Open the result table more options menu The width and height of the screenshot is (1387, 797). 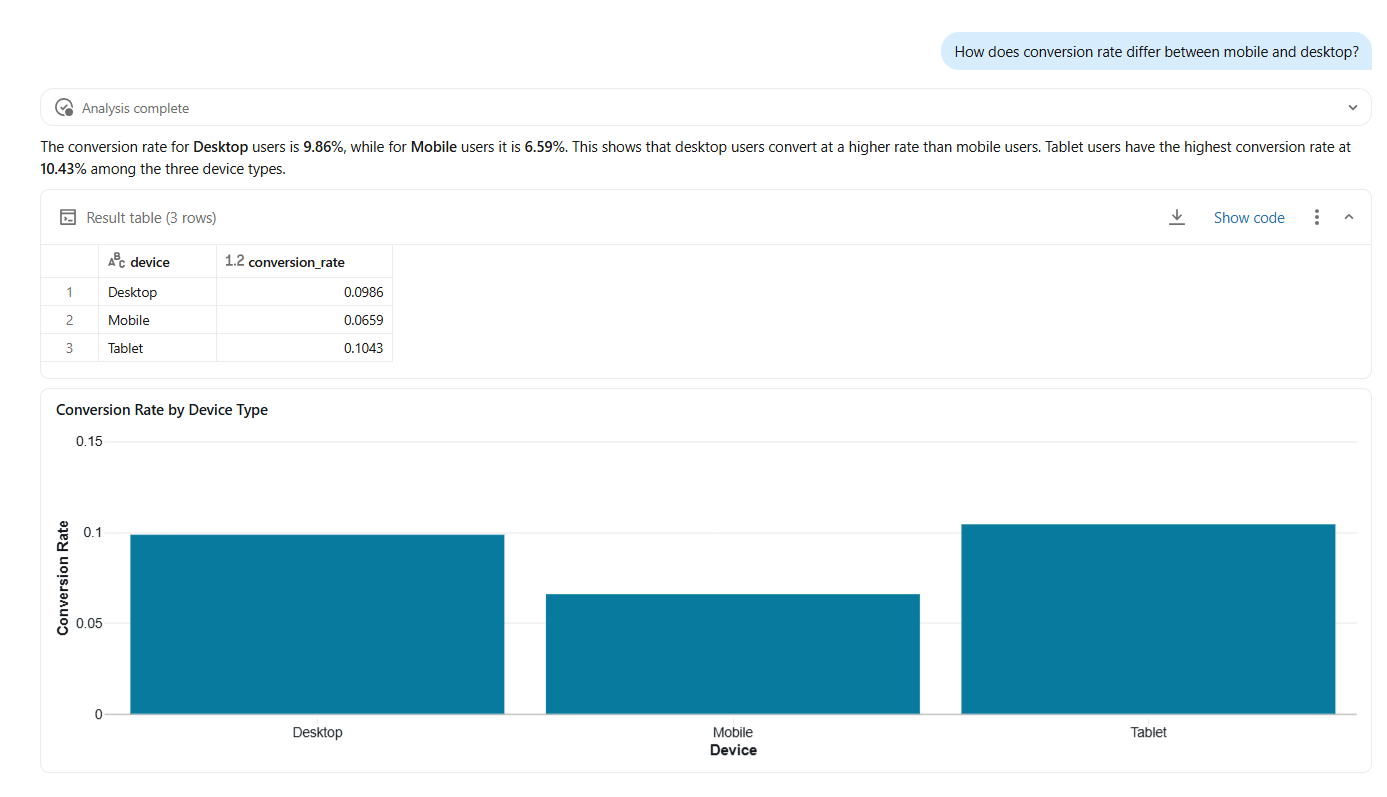point(1317,217)
